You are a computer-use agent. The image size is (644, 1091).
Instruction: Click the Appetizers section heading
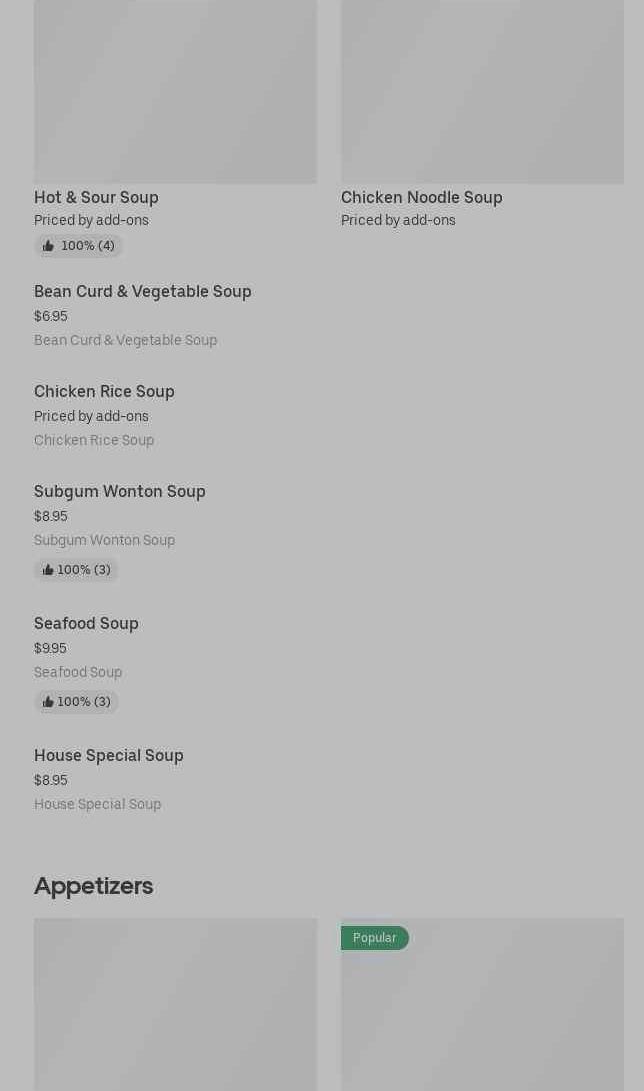pos(93,885)
